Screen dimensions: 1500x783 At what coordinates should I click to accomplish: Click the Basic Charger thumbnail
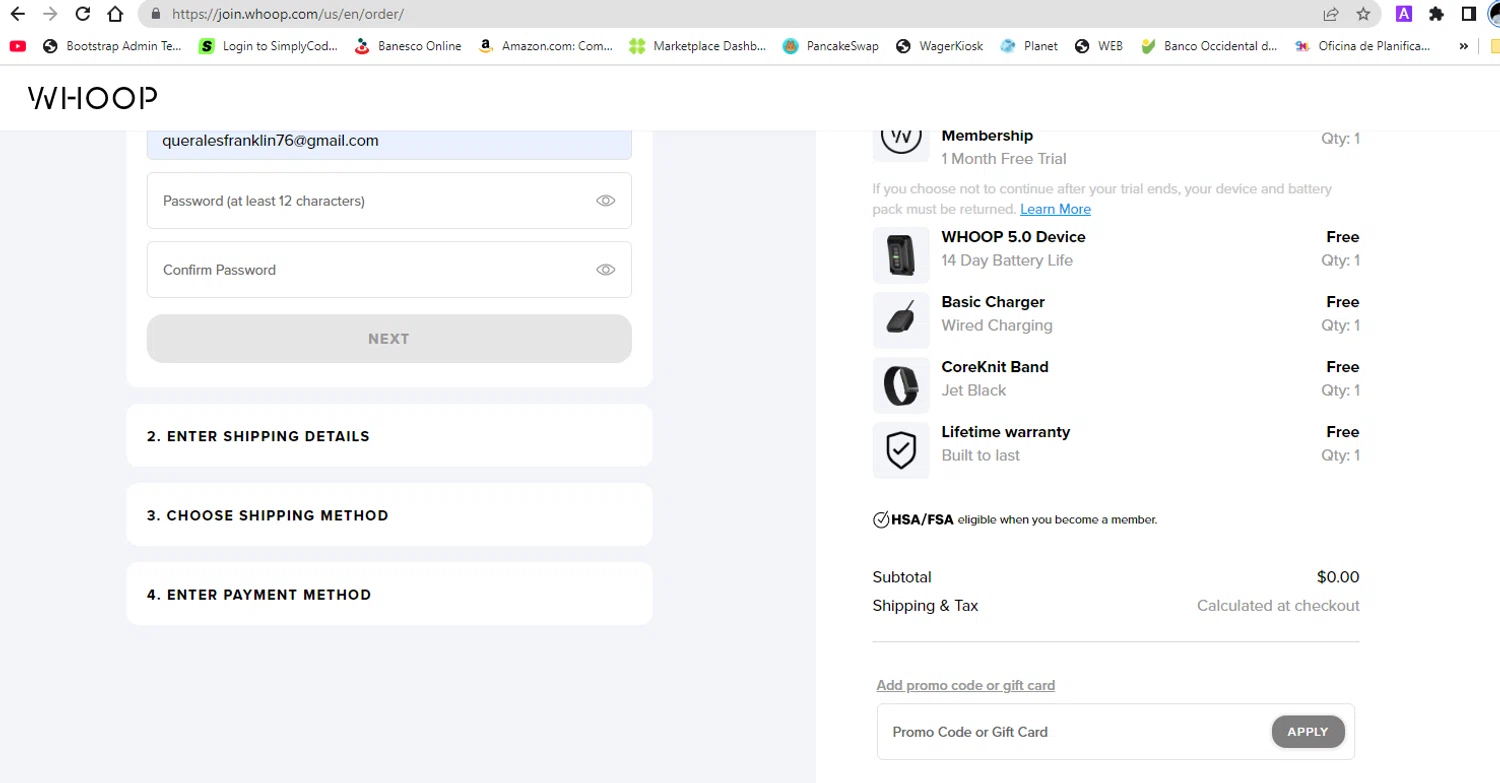pos(901,320)
